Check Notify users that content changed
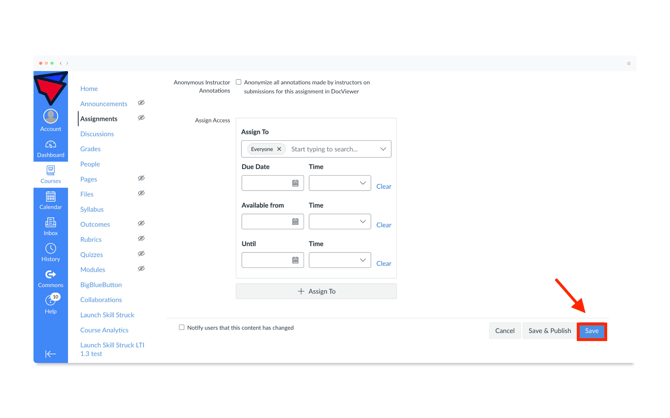The height and width of the screenshot is (418, 670). [182, 327]
